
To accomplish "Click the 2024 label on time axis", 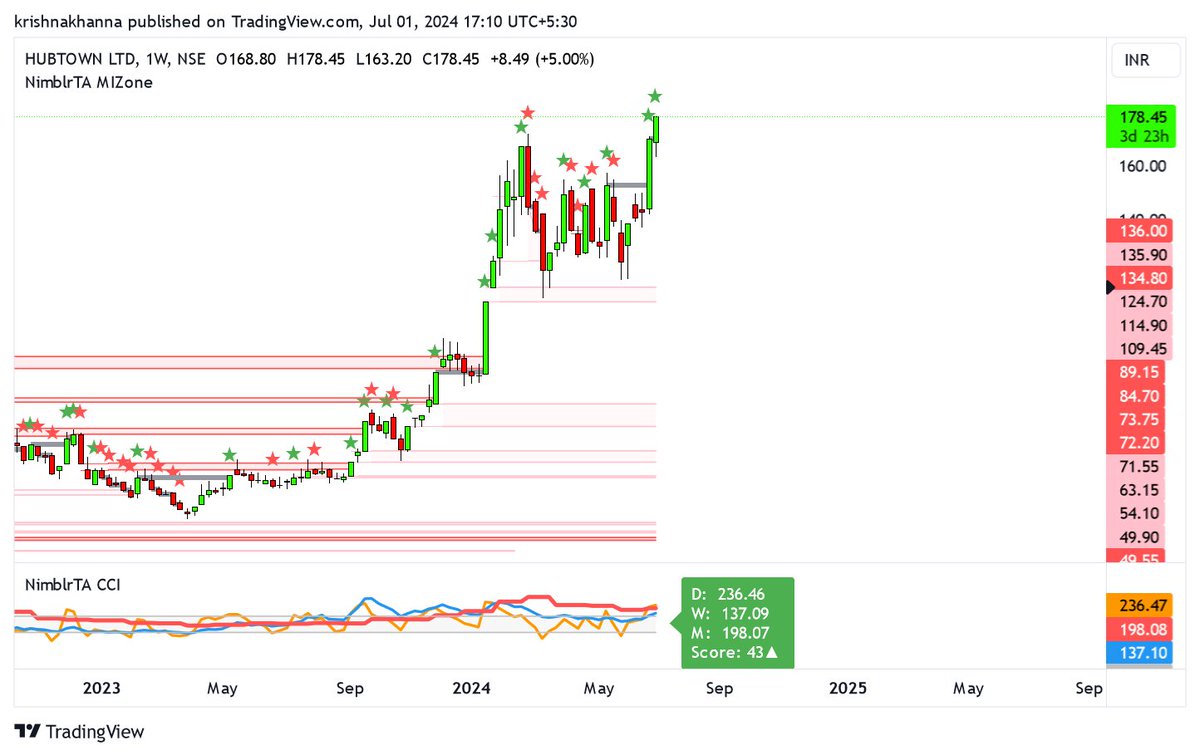I will pyautogui.click(x=471, y=688).
